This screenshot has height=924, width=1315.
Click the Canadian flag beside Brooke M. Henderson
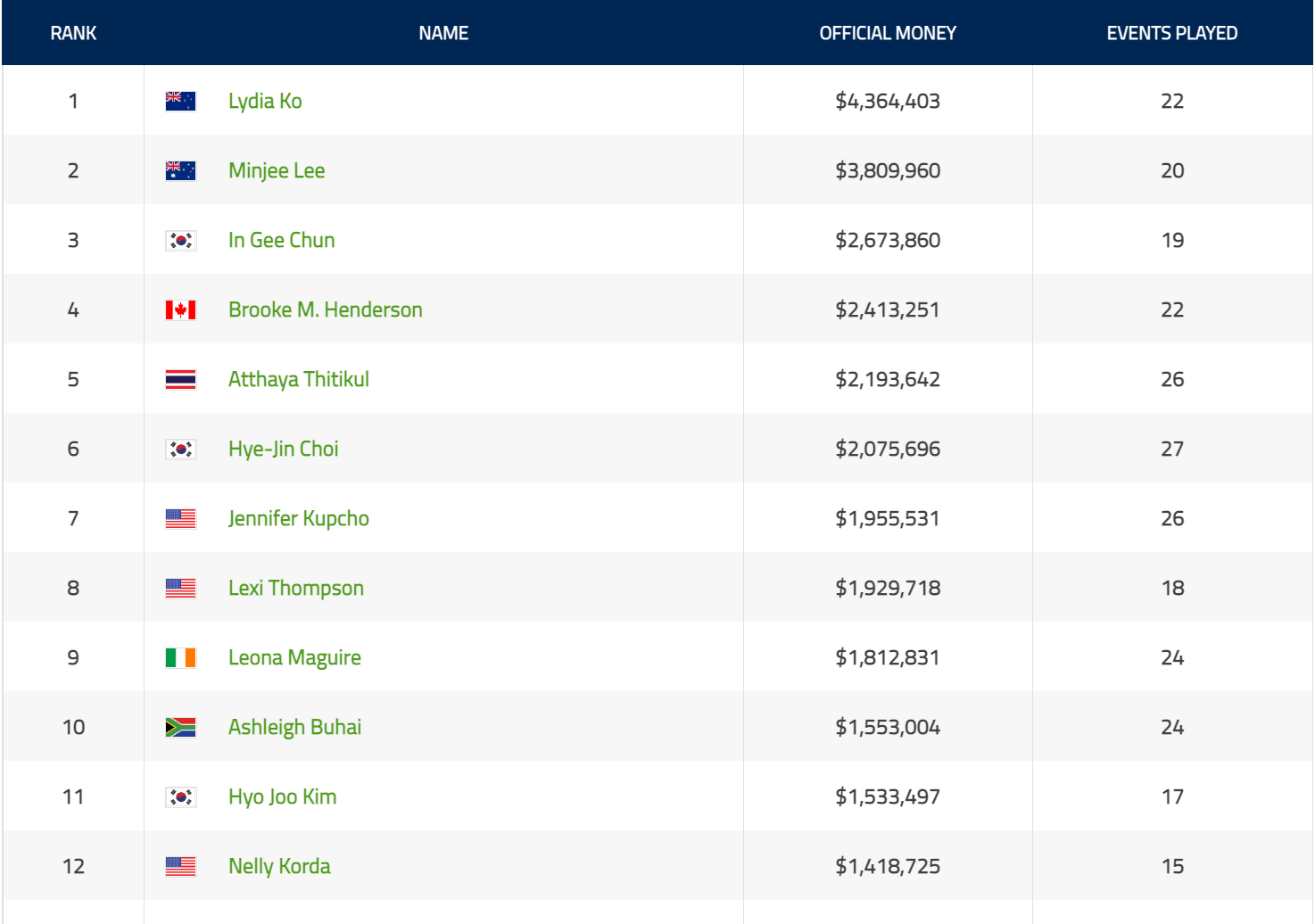pos(180,309)
